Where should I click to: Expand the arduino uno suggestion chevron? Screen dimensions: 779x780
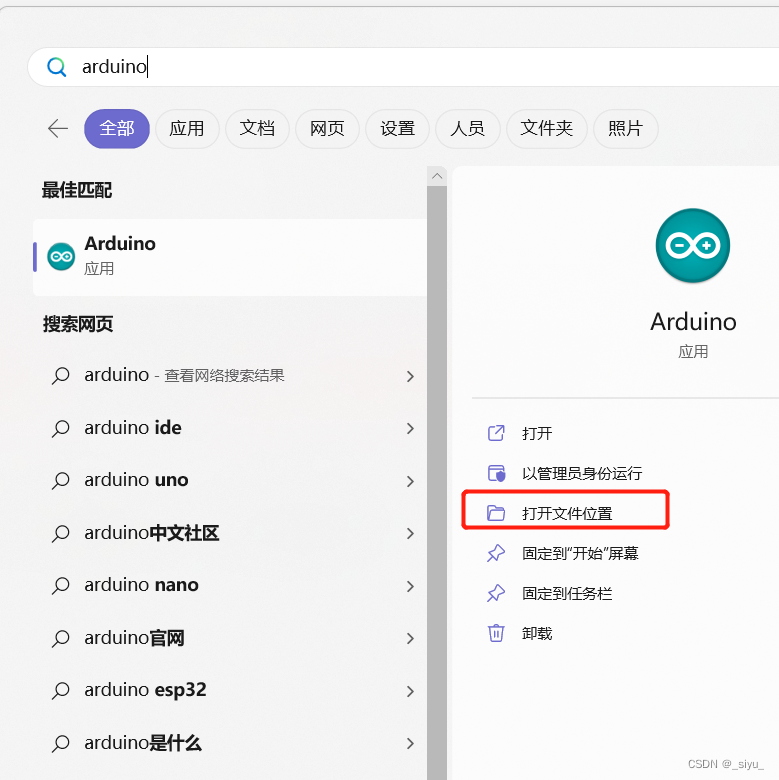tap(410, 481)
